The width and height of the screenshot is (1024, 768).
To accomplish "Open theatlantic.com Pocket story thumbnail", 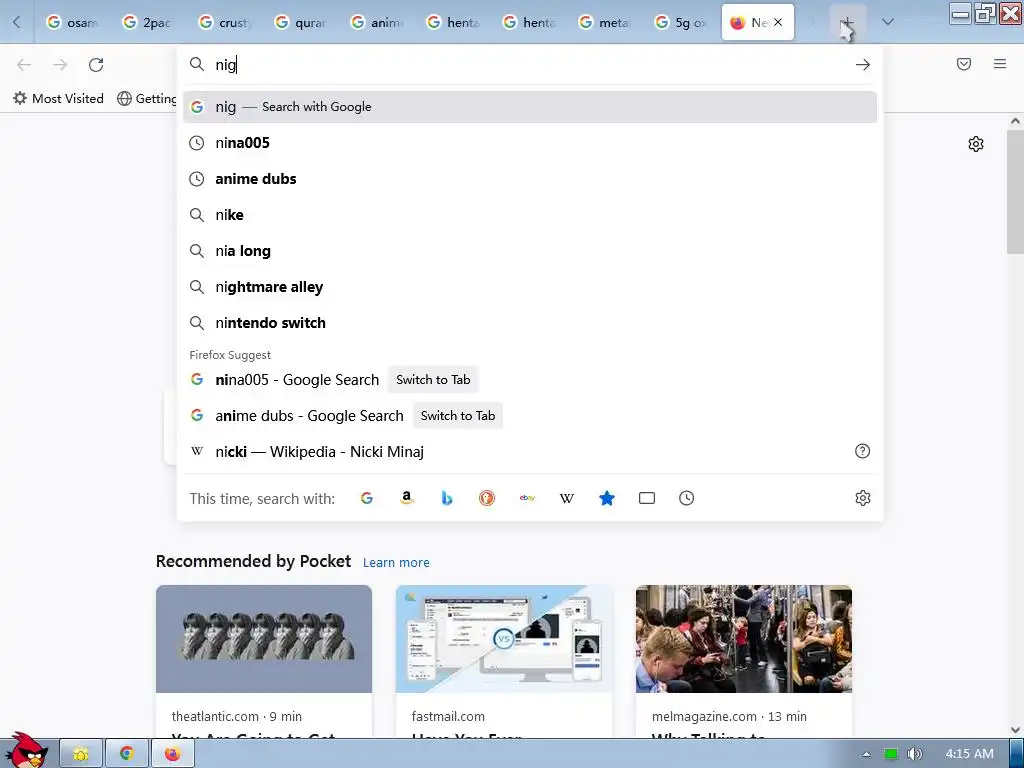I will pyautogui.click(x=264, y=639).
